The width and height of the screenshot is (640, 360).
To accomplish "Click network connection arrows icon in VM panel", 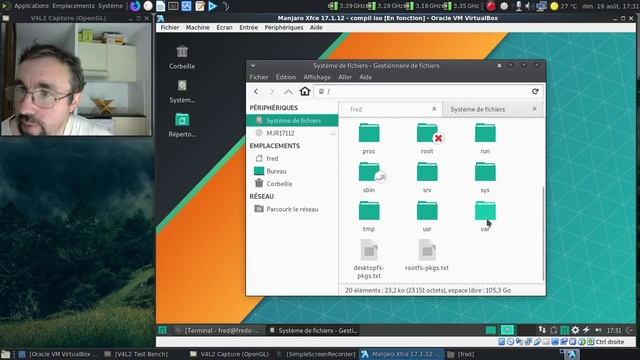I will [x=542, y=330].
